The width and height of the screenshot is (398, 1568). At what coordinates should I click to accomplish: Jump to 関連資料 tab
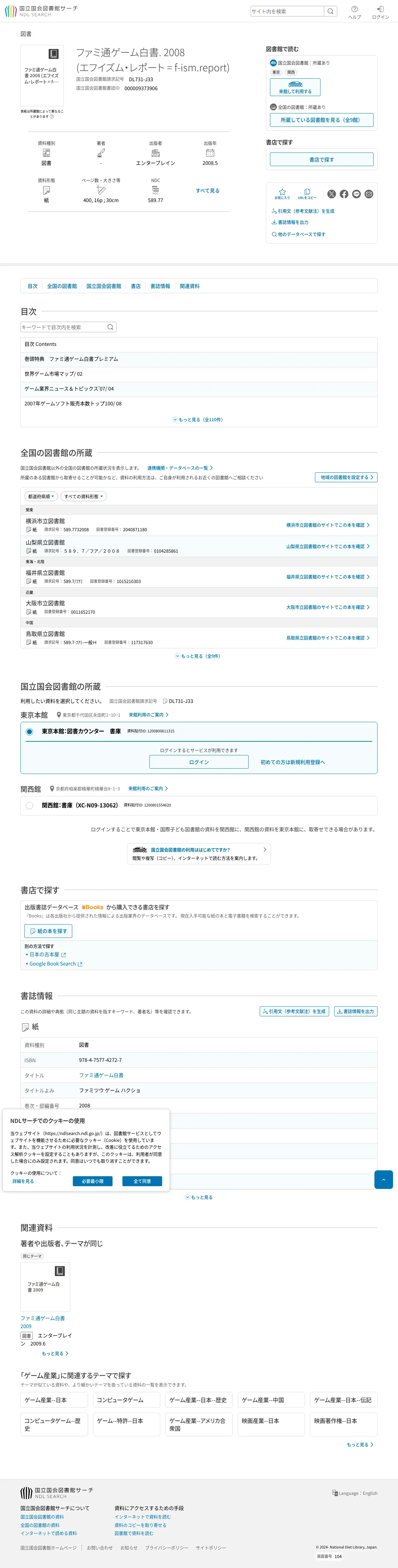189,286
